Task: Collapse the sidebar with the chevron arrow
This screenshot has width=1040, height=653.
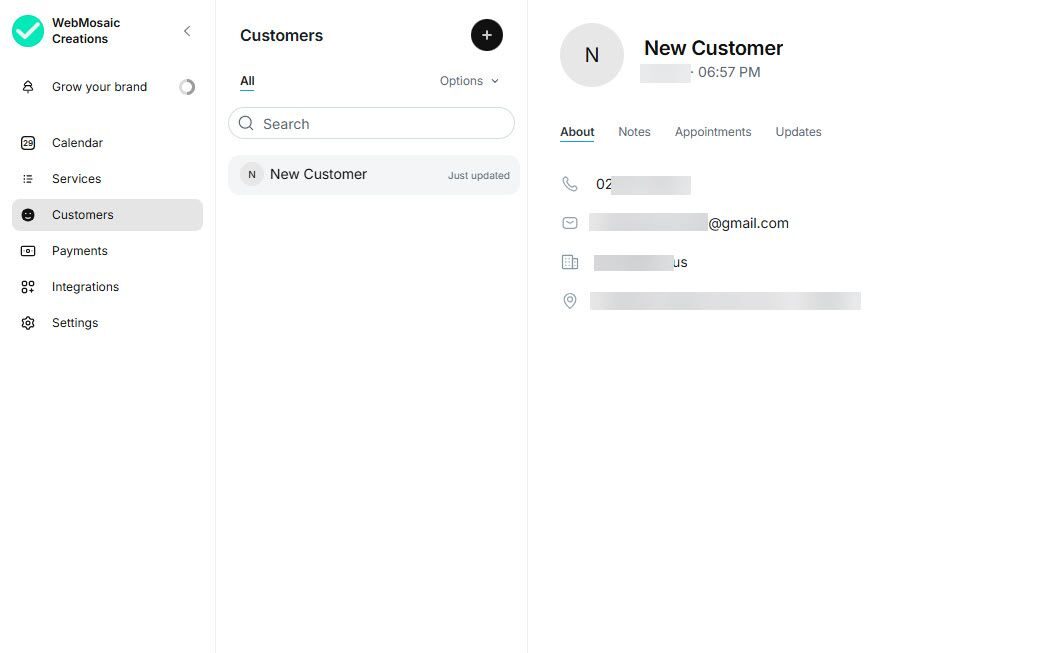Action: pos(187,31)
